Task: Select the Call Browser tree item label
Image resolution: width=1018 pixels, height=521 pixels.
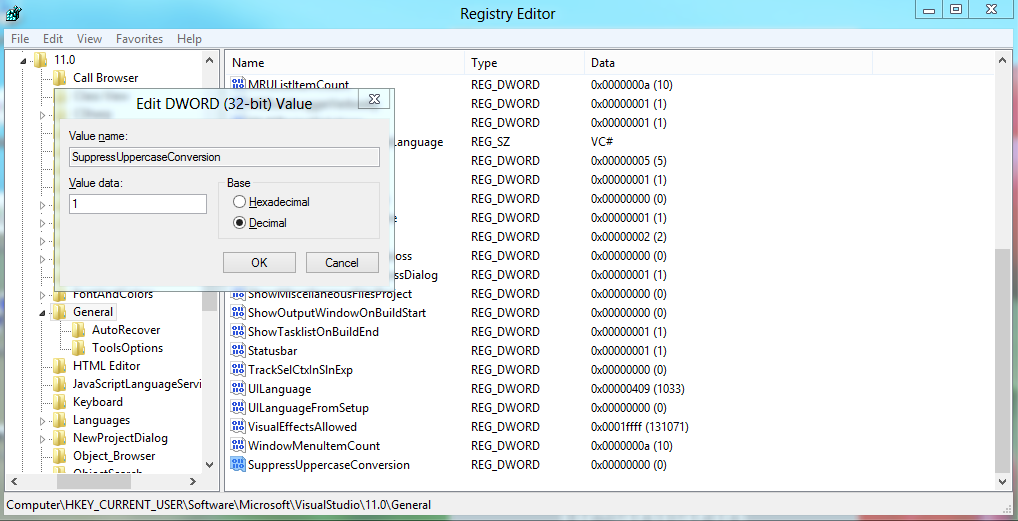Action: coord(105,78)
